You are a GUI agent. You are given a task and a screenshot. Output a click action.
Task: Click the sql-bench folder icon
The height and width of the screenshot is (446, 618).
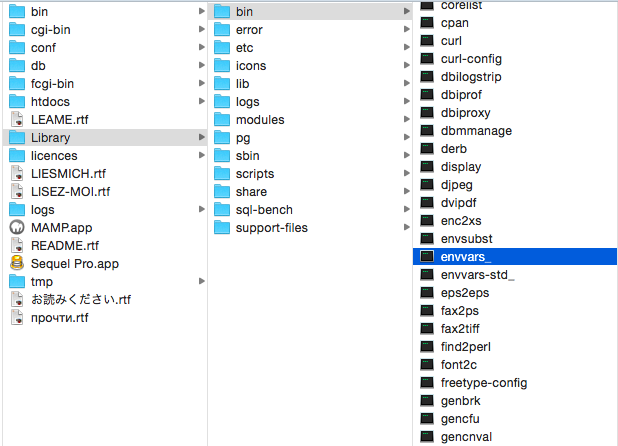pyautogui.click(x=222, y=210)
